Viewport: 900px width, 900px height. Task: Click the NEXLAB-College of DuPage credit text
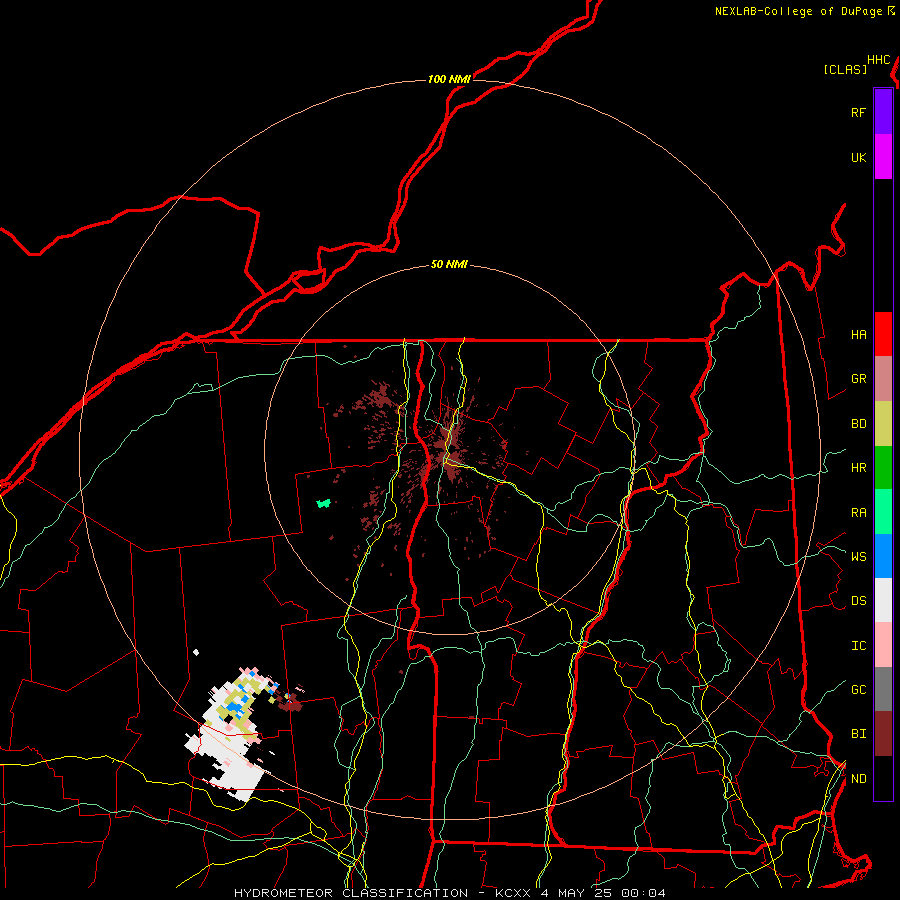coord(799,11)
